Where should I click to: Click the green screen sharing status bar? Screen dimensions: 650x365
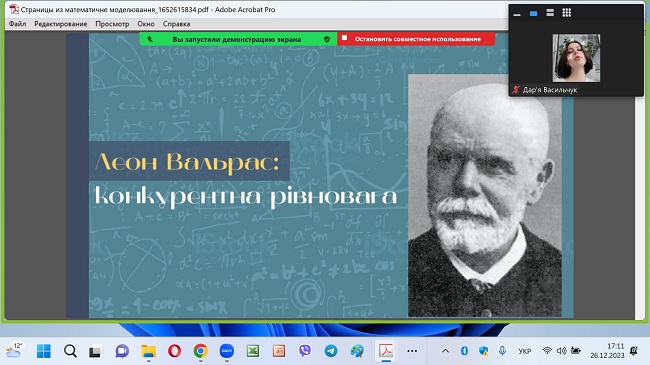point(238,39)
